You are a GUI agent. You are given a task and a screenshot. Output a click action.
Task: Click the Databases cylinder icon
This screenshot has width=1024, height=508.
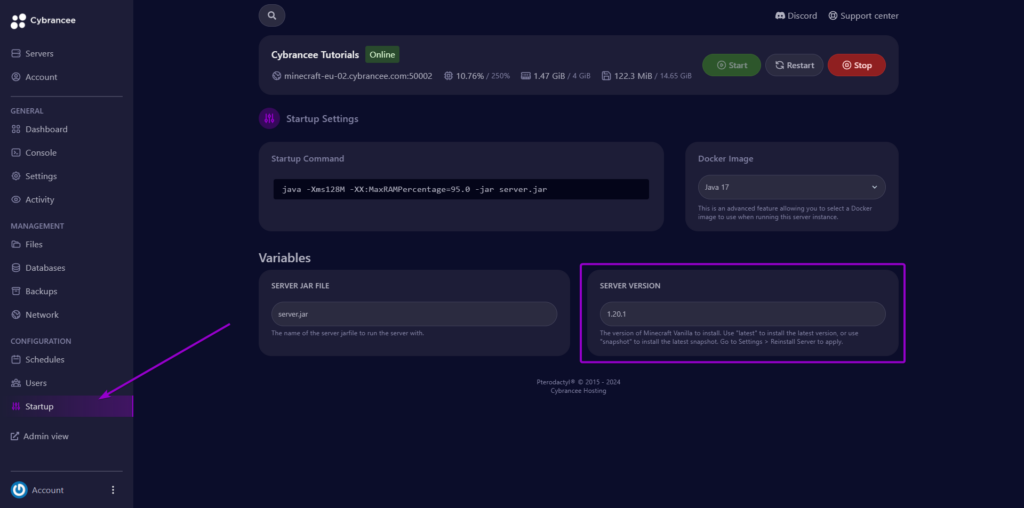click(16, 268)
